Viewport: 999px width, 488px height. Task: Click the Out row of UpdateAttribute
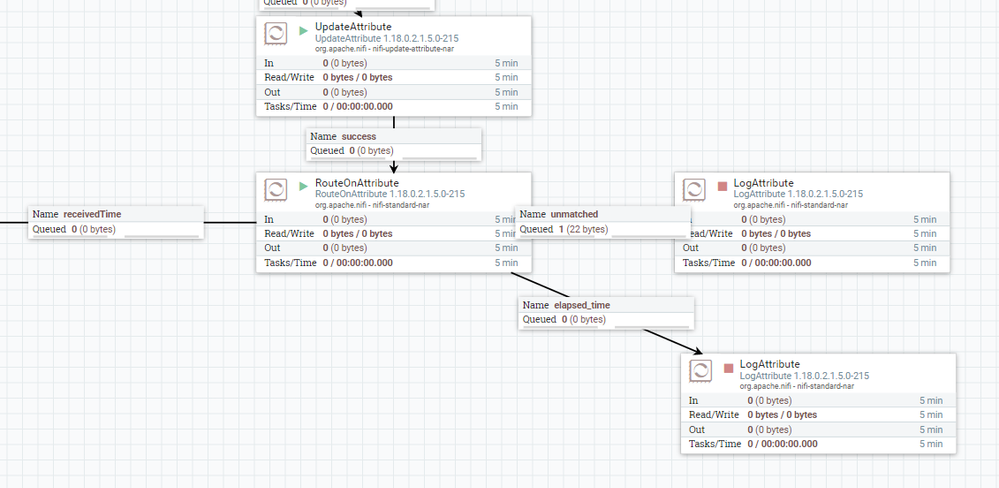394,92
